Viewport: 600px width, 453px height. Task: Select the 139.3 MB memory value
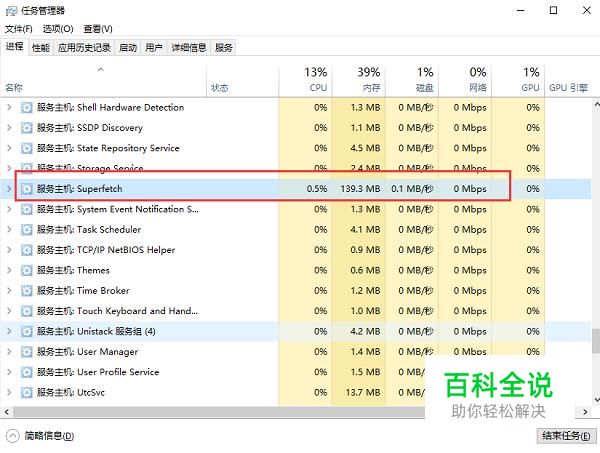click(360, 189)
